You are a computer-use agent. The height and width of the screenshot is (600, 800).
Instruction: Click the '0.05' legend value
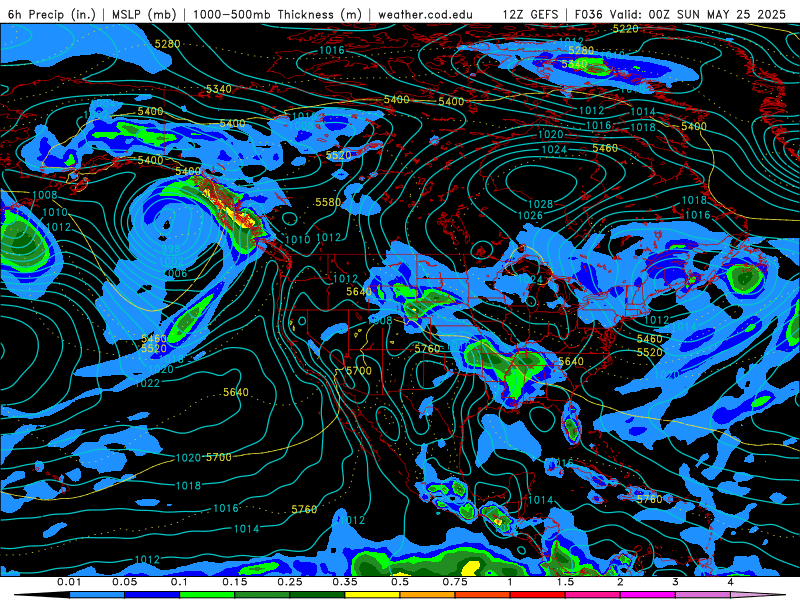click(124, 582)
